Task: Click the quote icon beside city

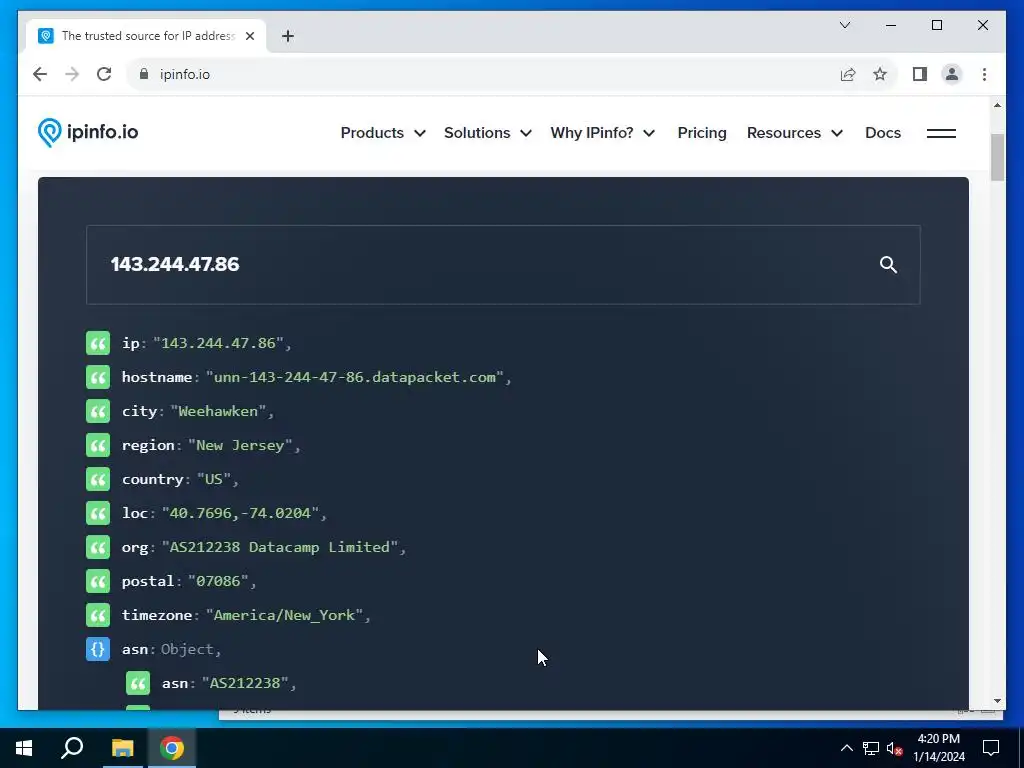Action: click(x=98, y=411)
